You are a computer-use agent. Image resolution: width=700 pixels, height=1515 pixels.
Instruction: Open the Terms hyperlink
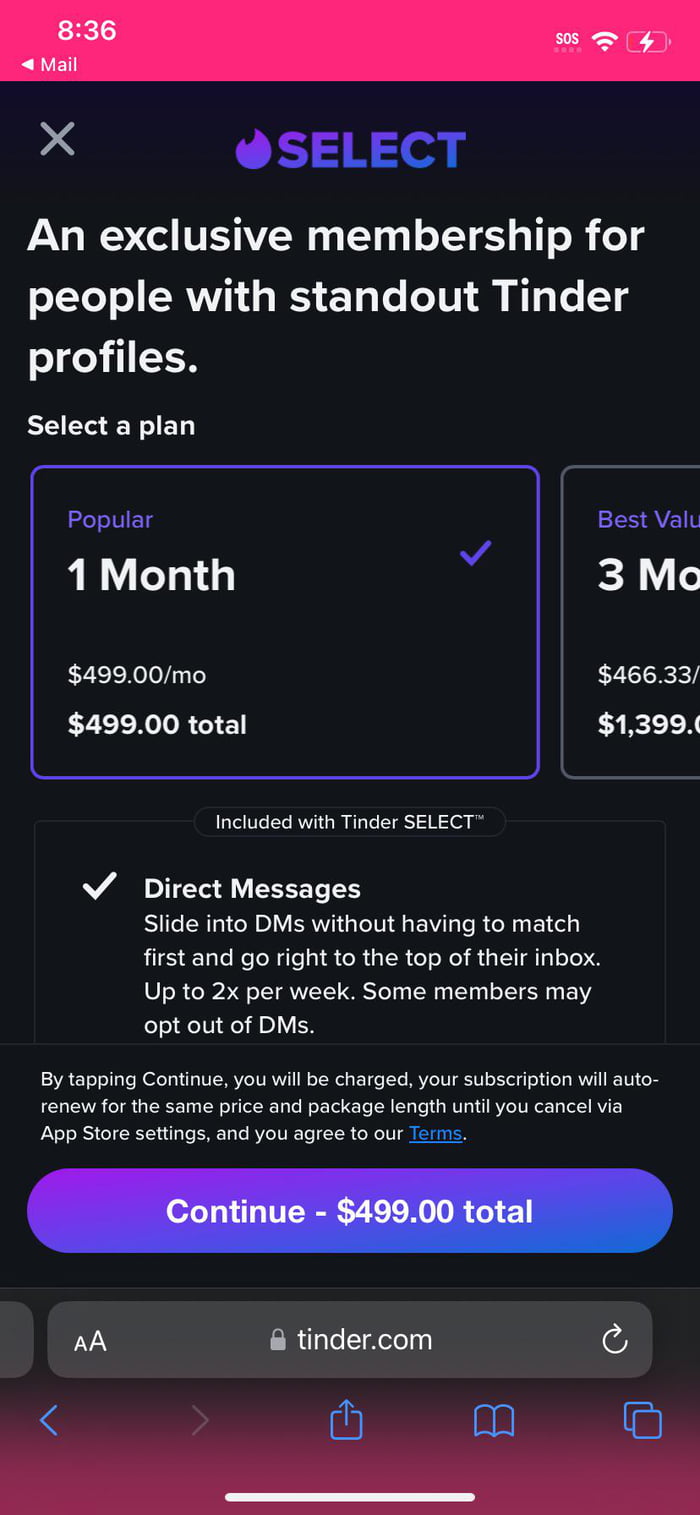435,1133
